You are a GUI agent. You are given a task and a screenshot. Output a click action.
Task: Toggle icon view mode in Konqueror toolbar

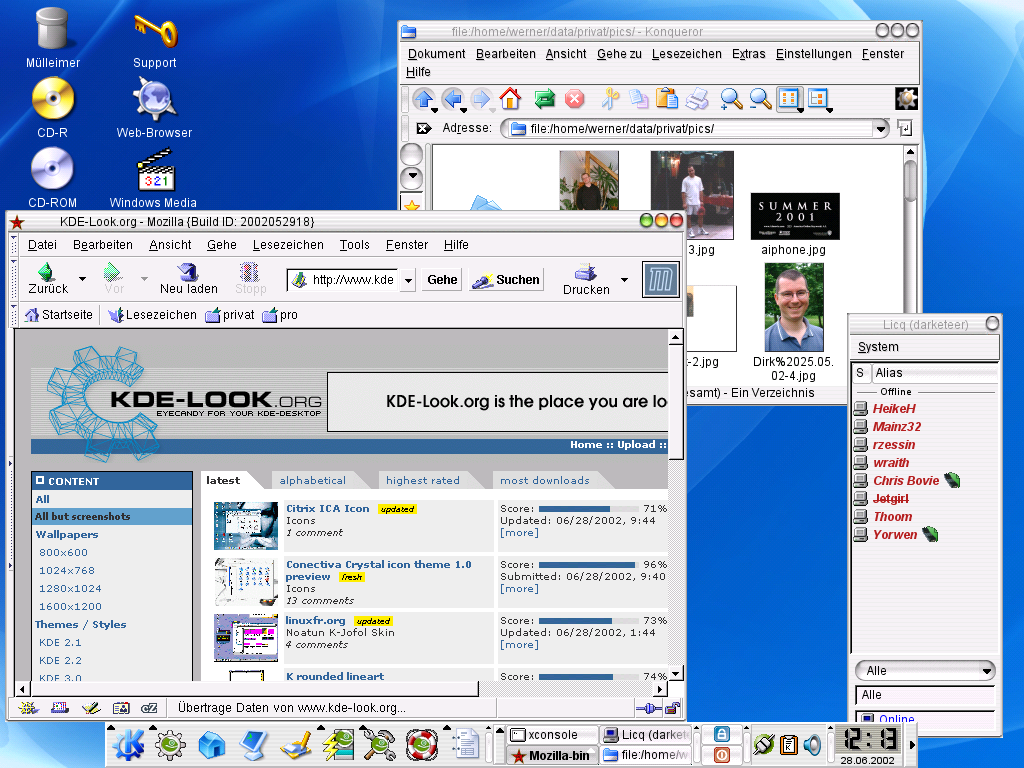click(788, 99)
